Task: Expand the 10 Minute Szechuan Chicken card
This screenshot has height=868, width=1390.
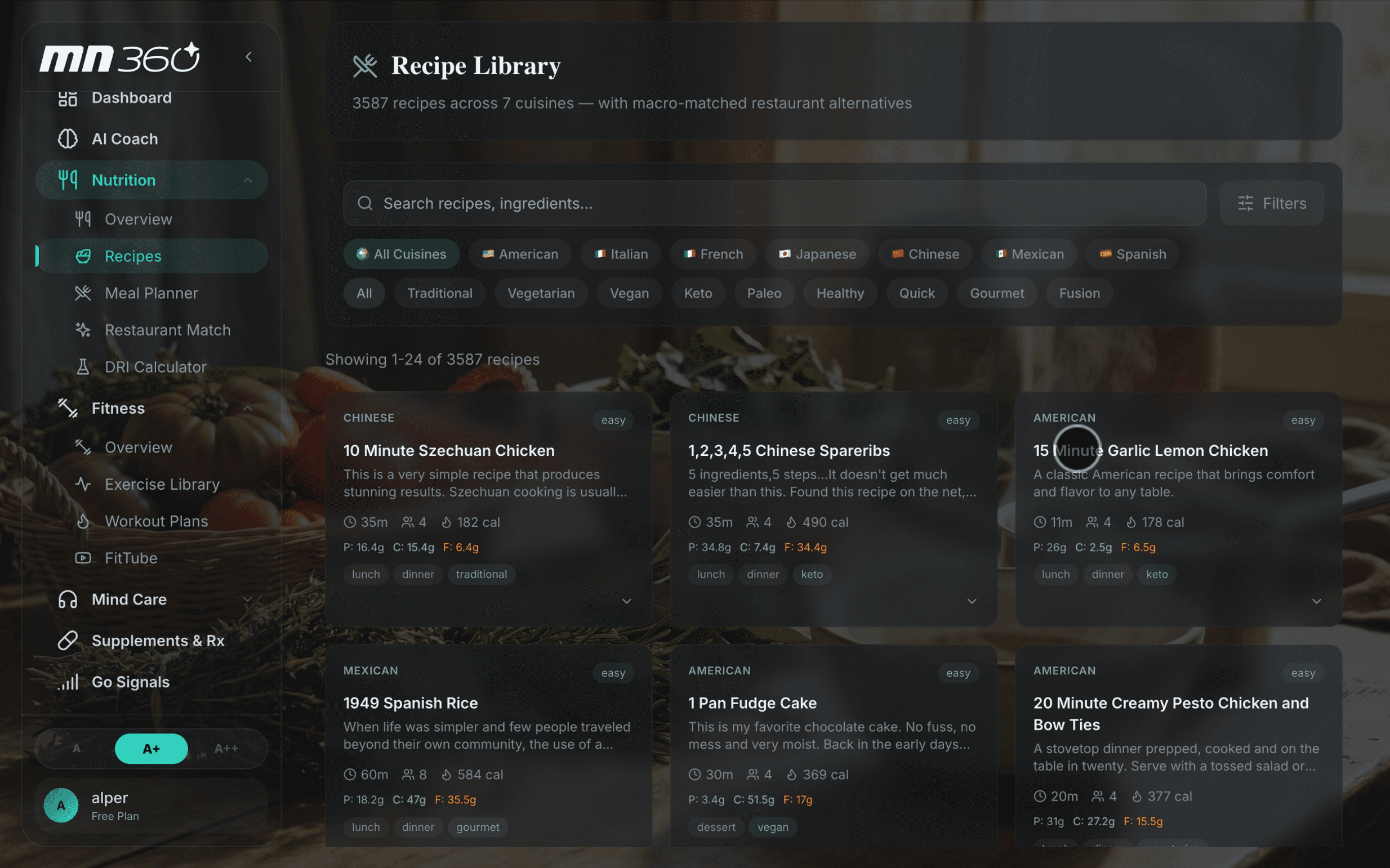Action: point(626,601)
